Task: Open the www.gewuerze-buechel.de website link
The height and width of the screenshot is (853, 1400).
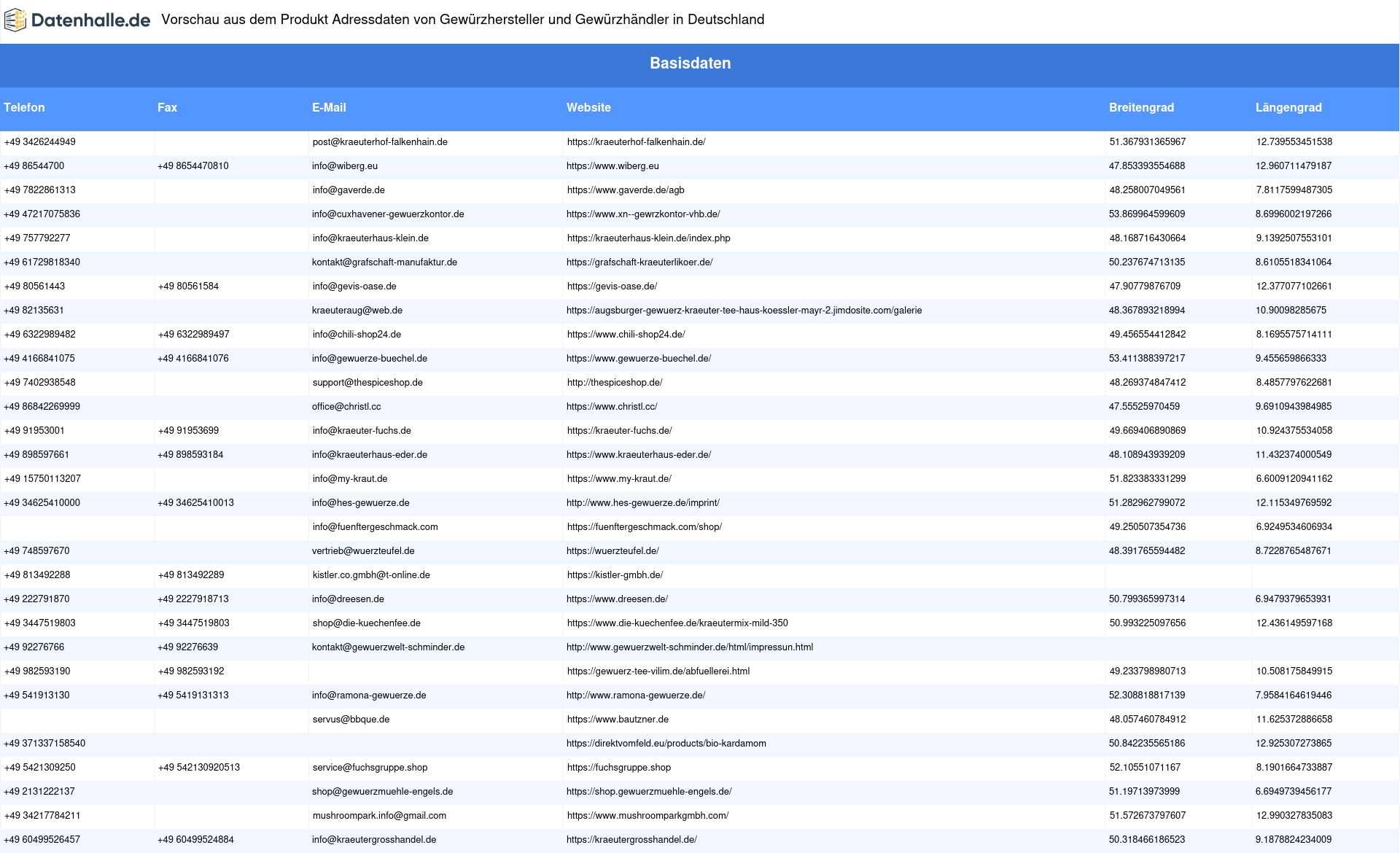Action: [639, 359]
